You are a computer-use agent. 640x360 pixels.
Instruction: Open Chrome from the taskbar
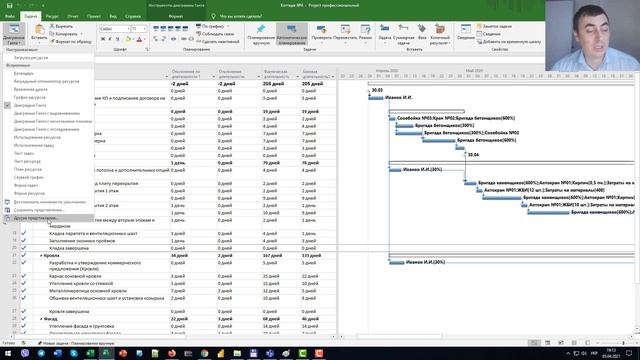pyautogui.click(x=204, y=353)
